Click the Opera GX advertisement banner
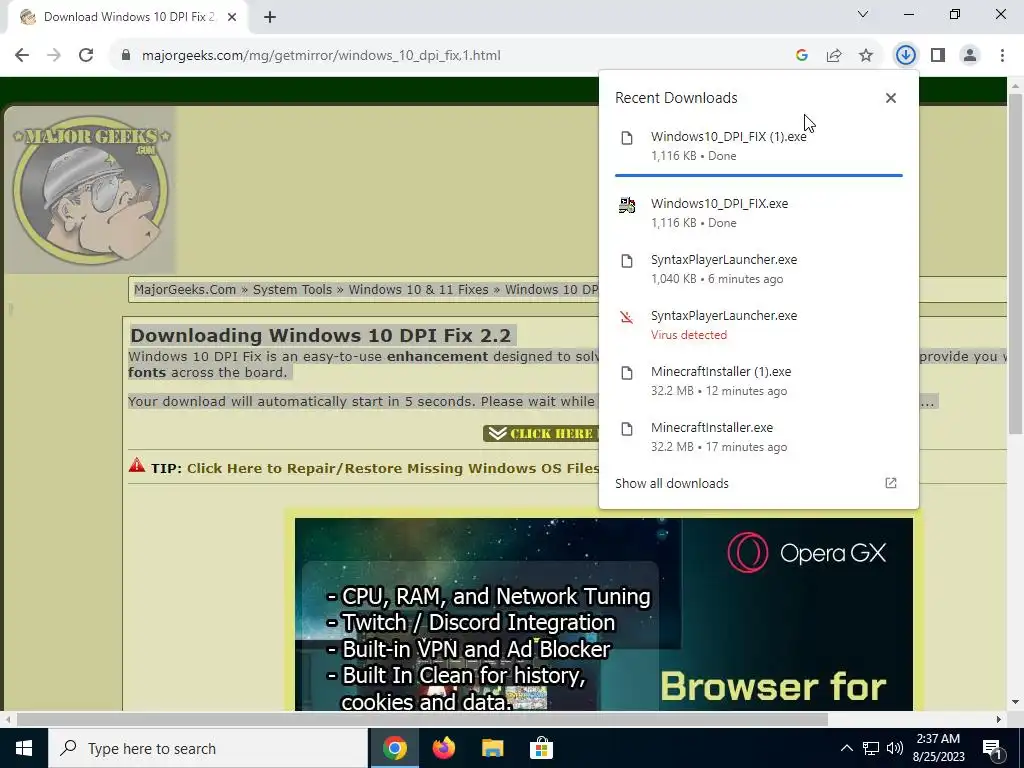This screenshot has height=768, width=1024. click(x=603, y=614)
